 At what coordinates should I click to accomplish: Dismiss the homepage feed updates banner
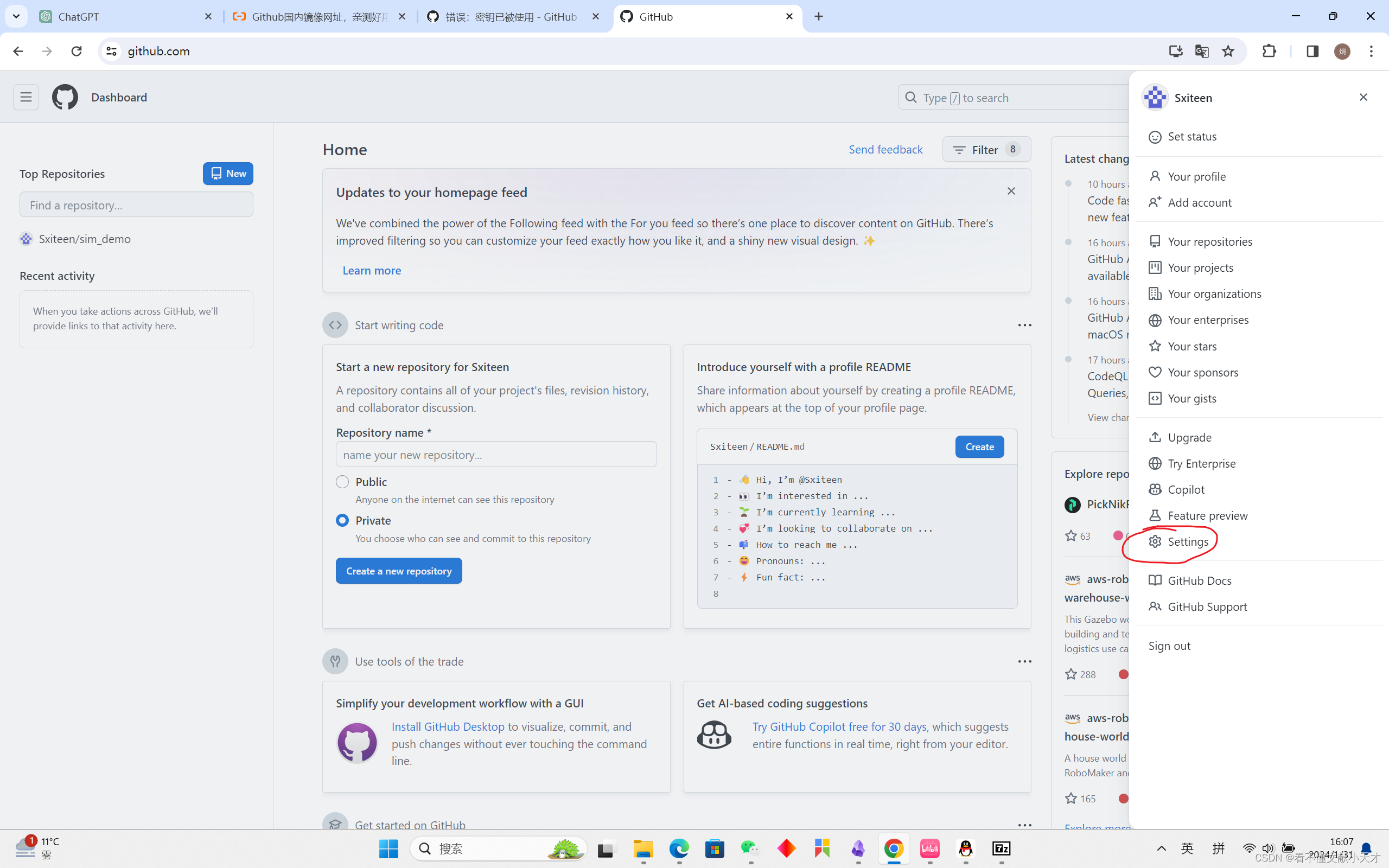click(1011, 191)
